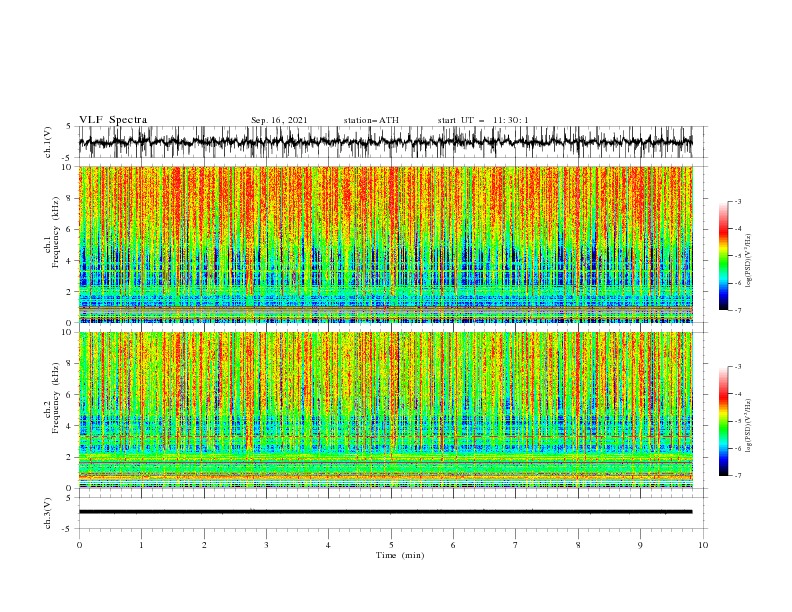
Task: Click the "ch.1(V)" axis label
Action: coord(48,142)
